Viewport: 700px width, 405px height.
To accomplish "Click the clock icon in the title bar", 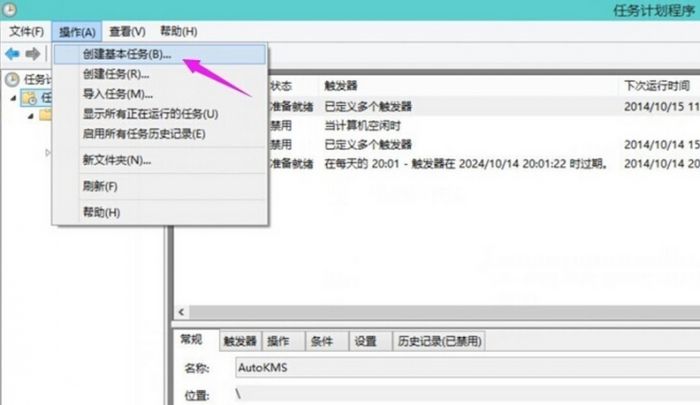I will tap(9, 9).
